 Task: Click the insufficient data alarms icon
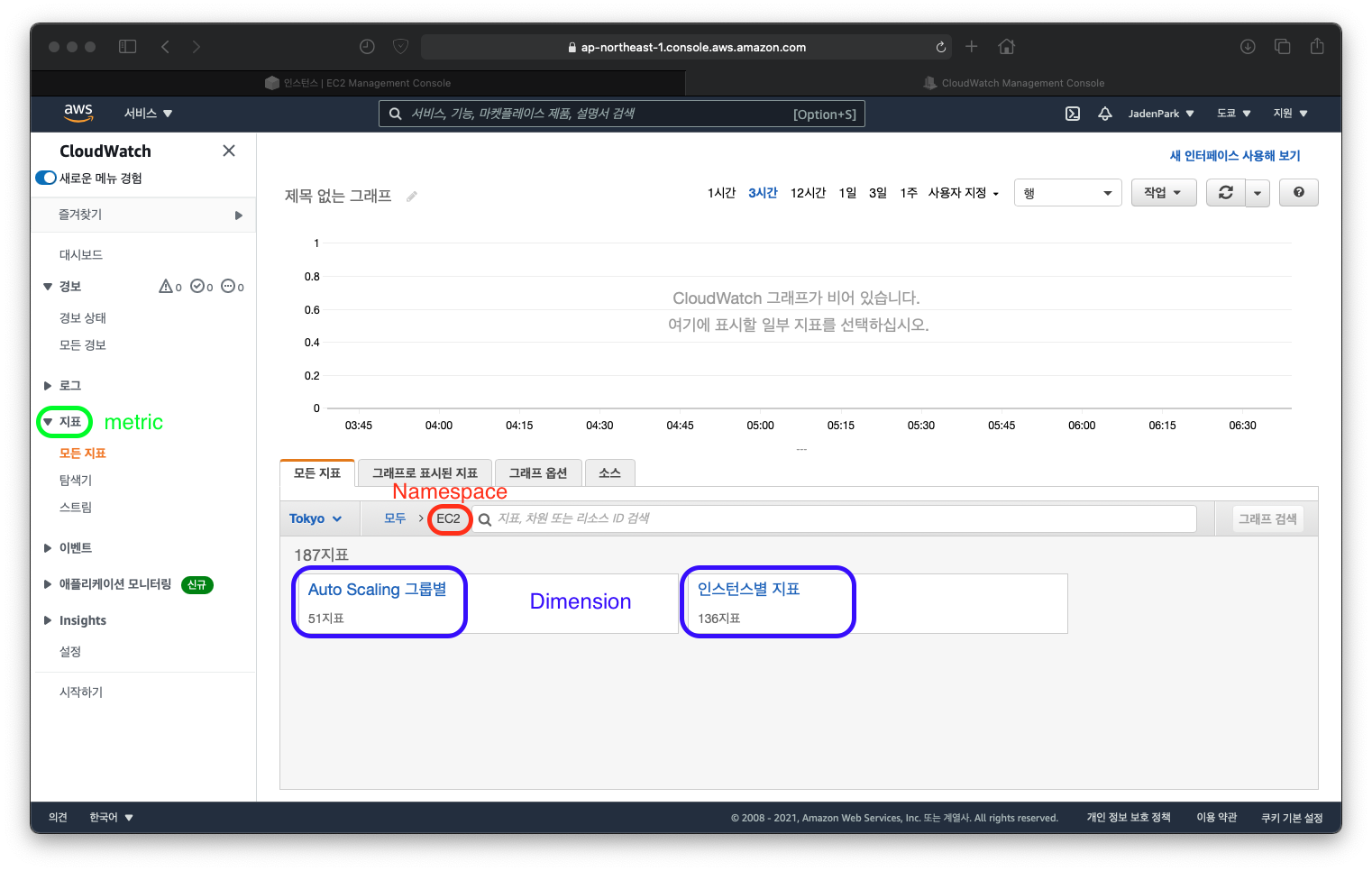tap(228, 287)
